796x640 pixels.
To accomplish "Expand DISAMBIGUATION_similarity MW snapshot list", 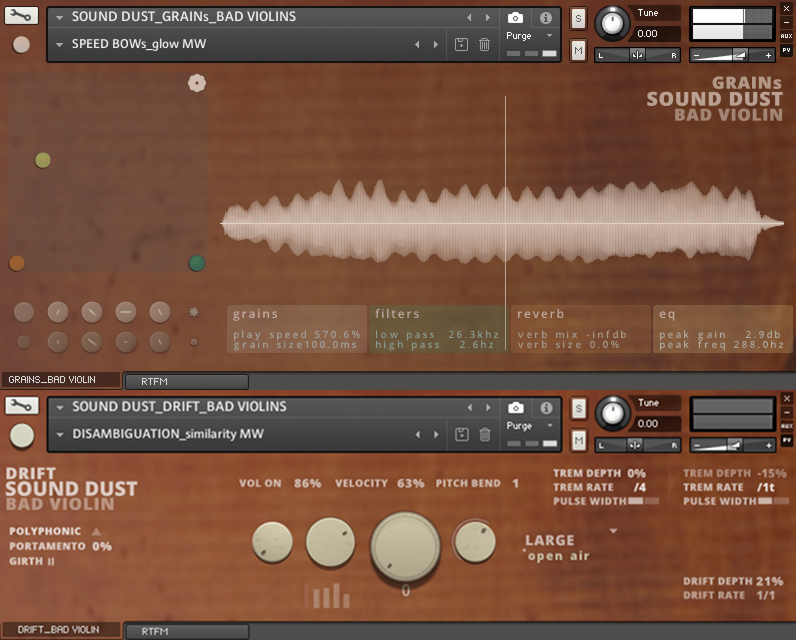I will pos(60,434).
